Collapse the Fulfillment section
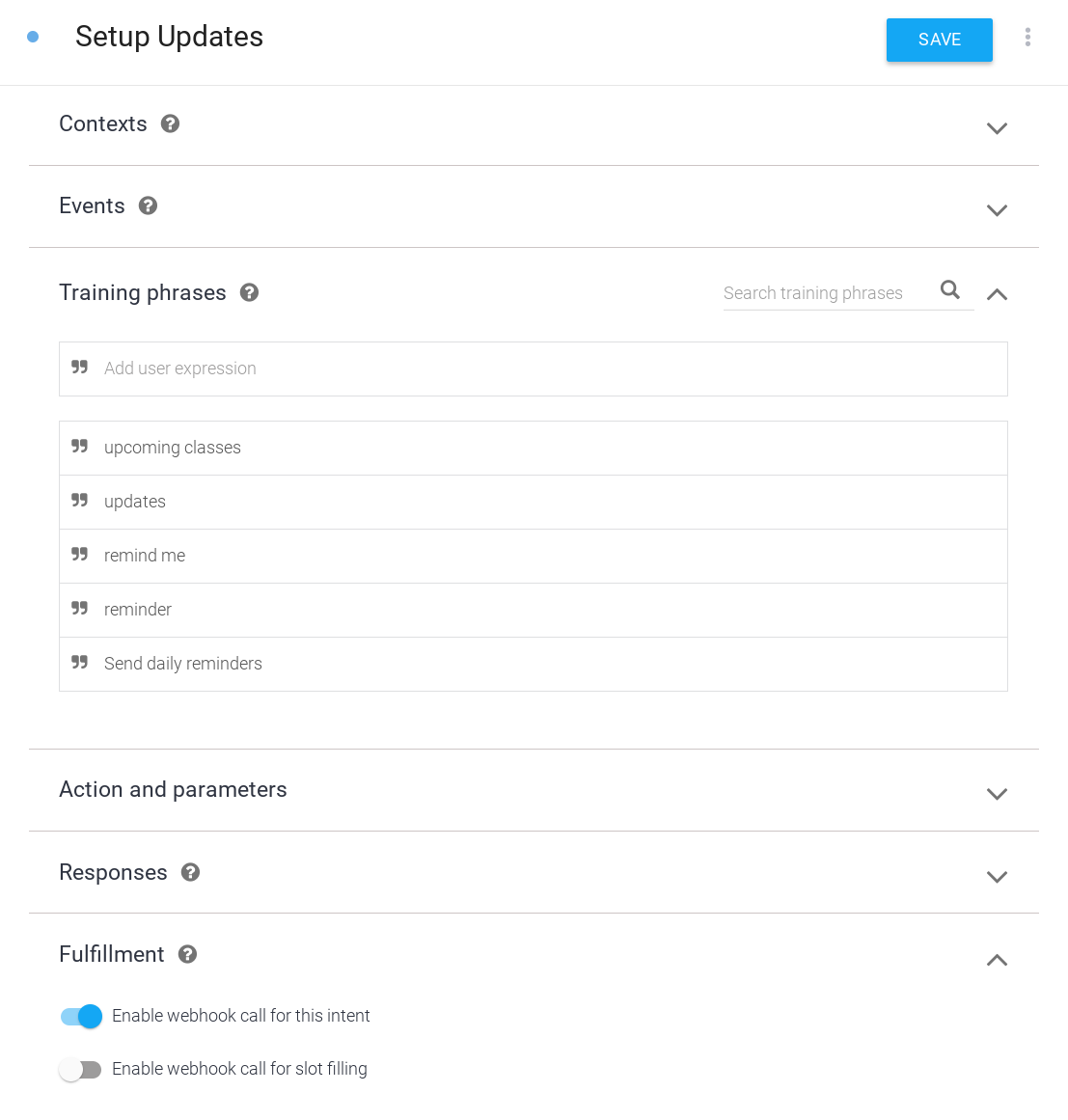The image size is (1068, 1120). [x=997, y=960]
